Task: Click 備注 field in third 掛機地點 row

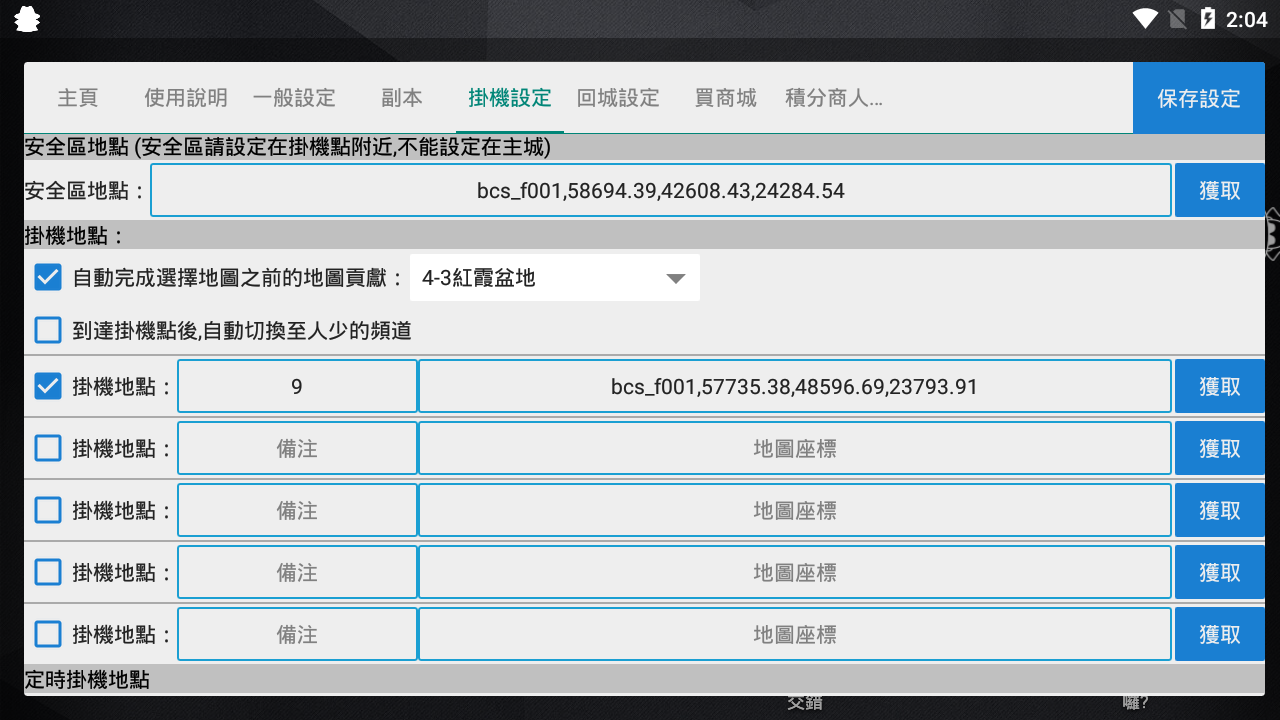Action: coord(297,510)
